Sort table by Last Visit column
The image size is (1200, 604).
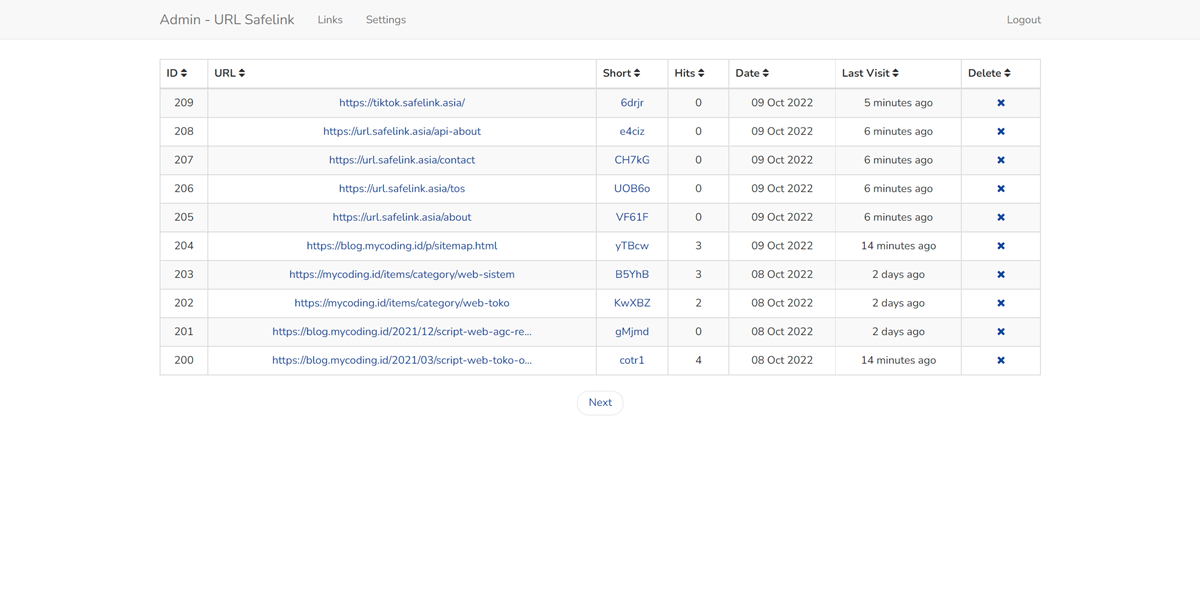point(871,73)
